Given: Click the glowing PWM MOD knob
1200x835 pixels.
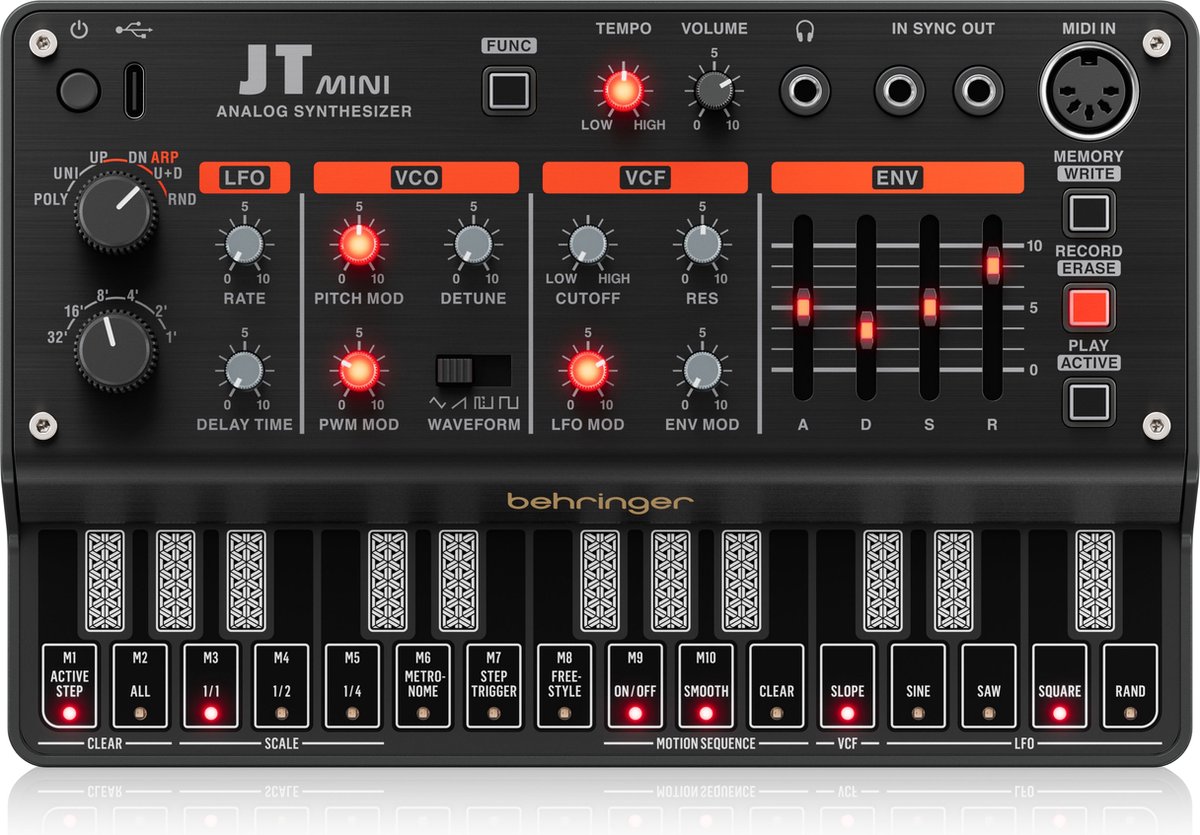Looking at the screenshot, I should 359,370.
